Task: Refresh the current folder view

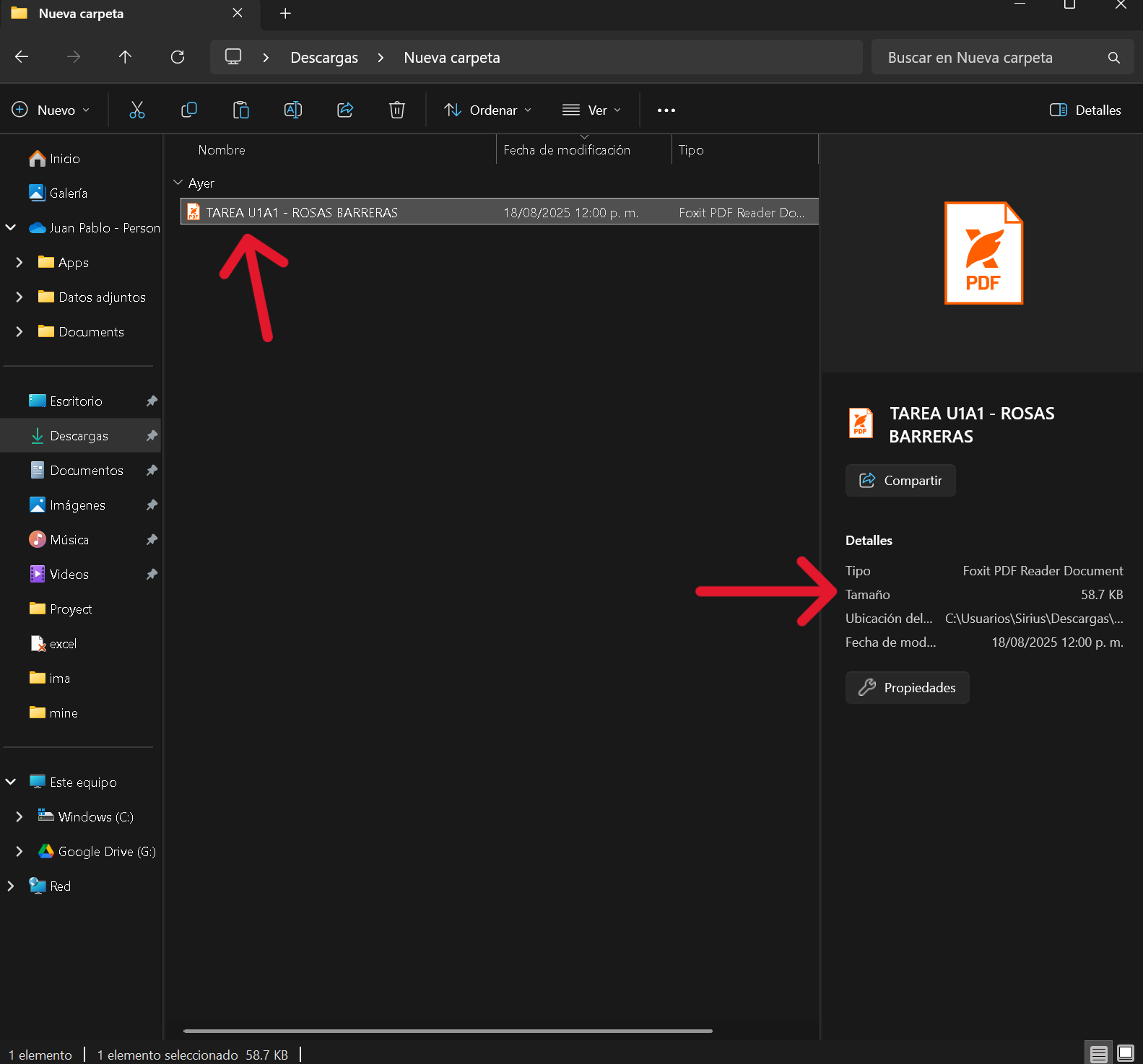Action: (x=178, y=57)
